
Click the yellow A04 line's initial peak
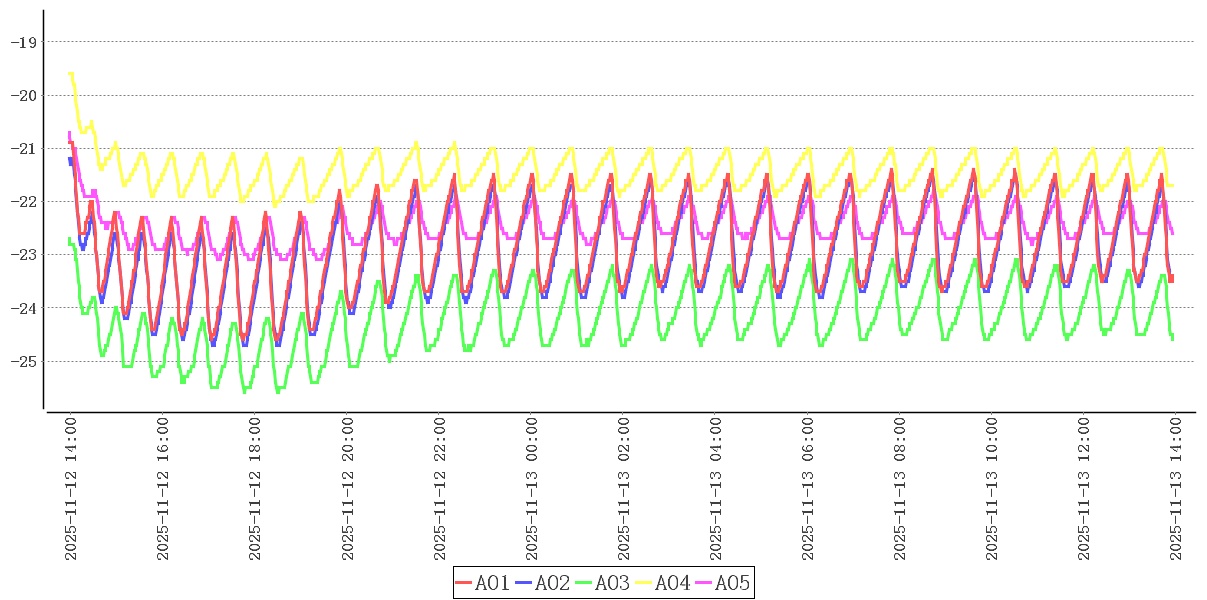pos(70,74)
